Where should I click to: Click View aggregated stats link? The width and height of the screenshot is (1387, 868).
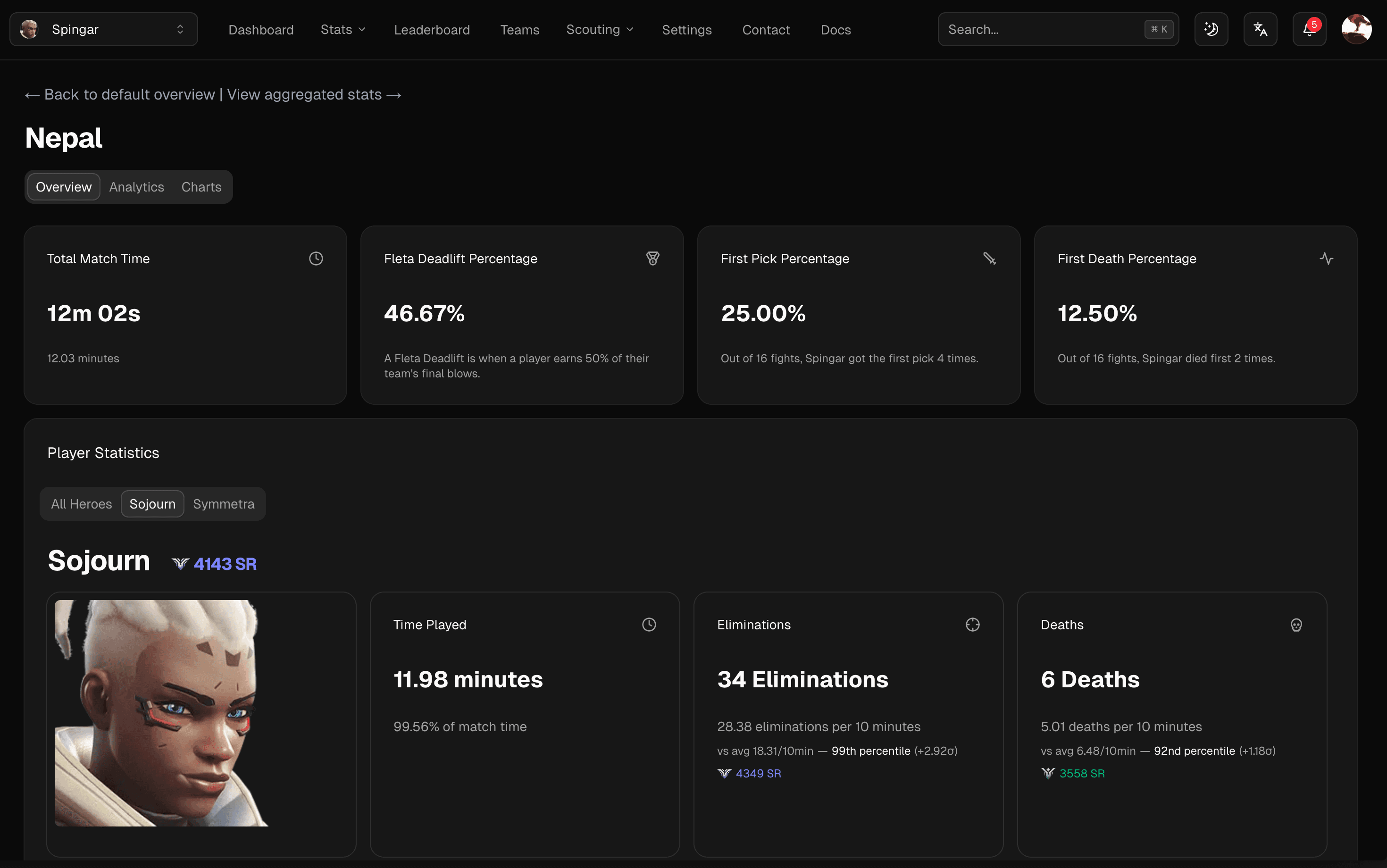(304, 94)
